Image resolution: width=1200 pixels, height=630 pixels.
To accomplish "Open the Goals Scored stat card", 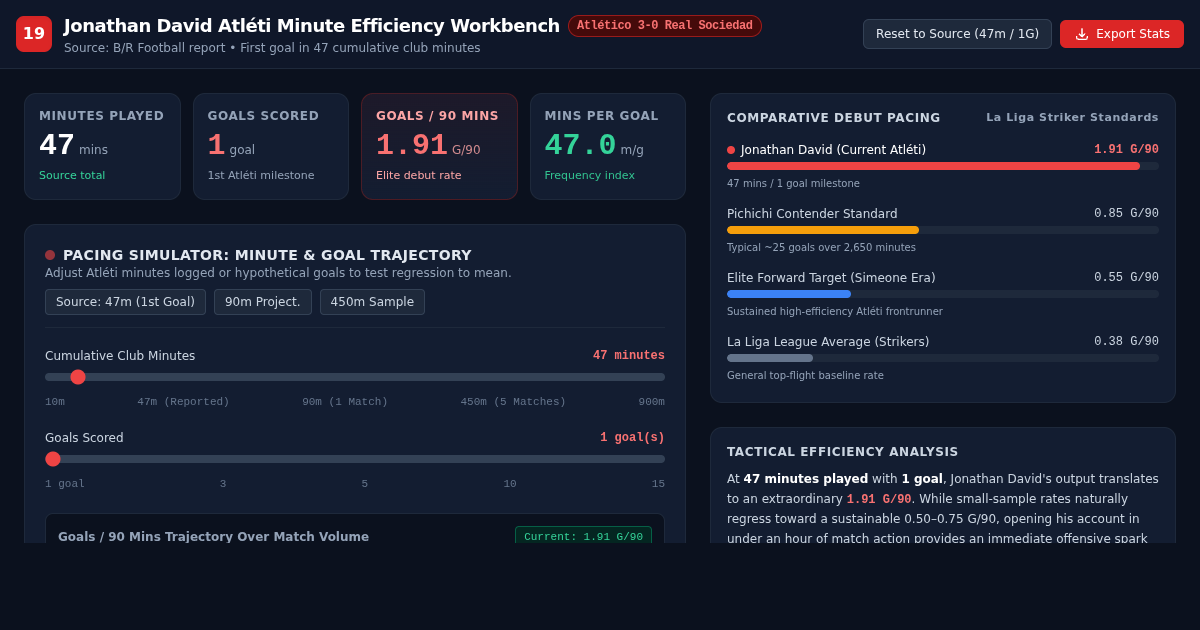I will click(271, 146).
